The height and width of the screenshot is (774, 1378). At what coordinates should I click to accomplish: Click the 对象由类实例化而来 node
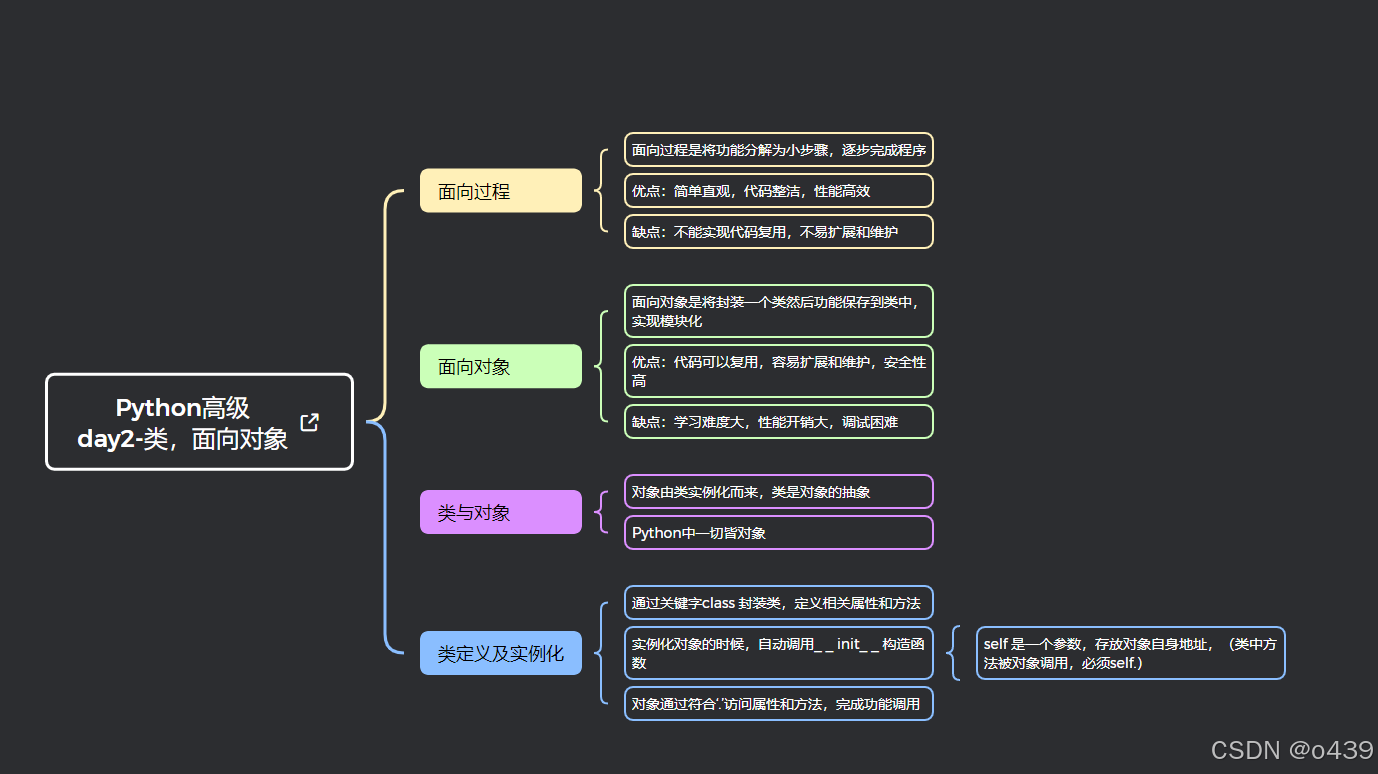click(778, 491)
